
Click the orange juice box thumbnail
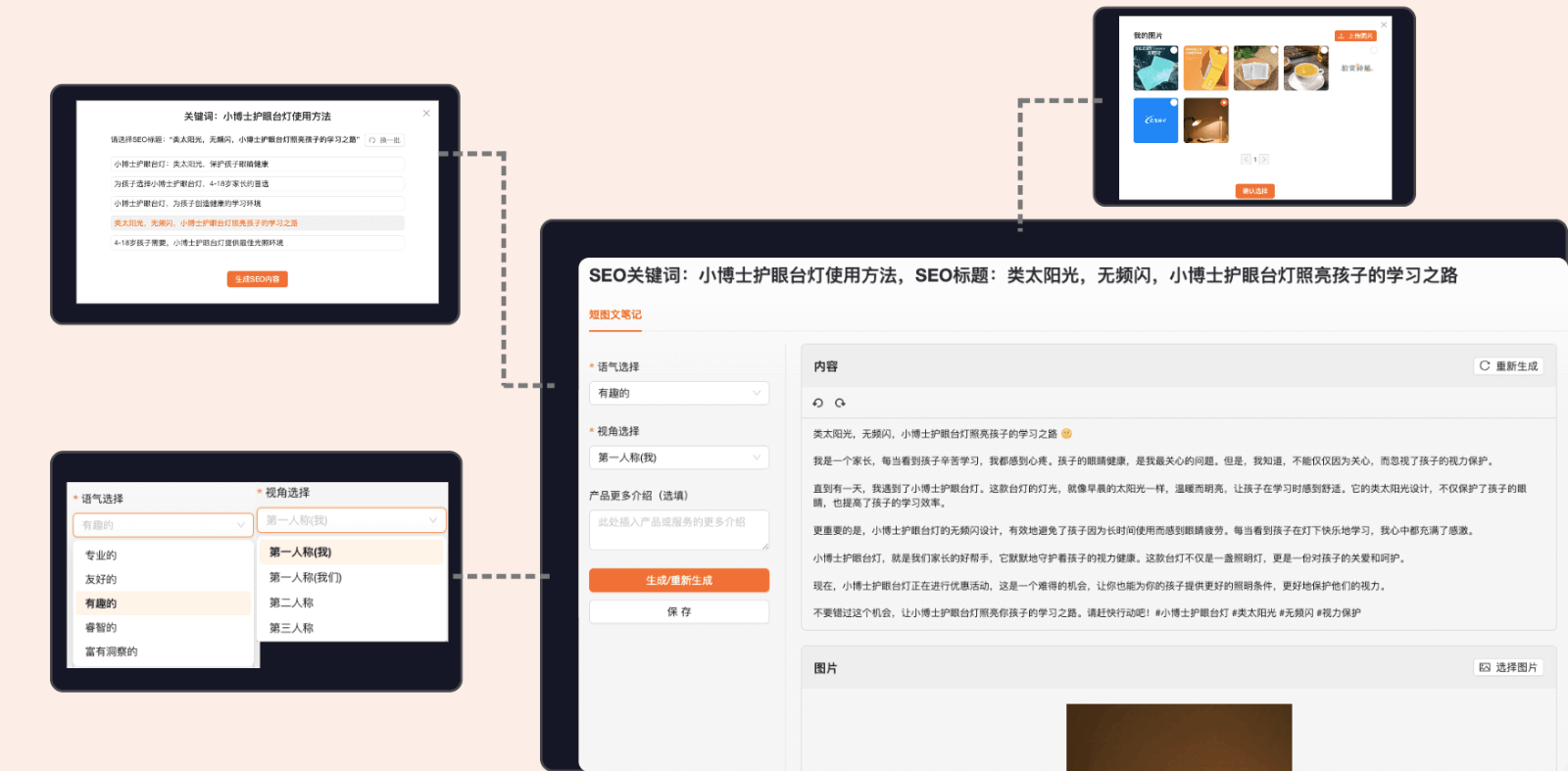(x=1205, y=68)
